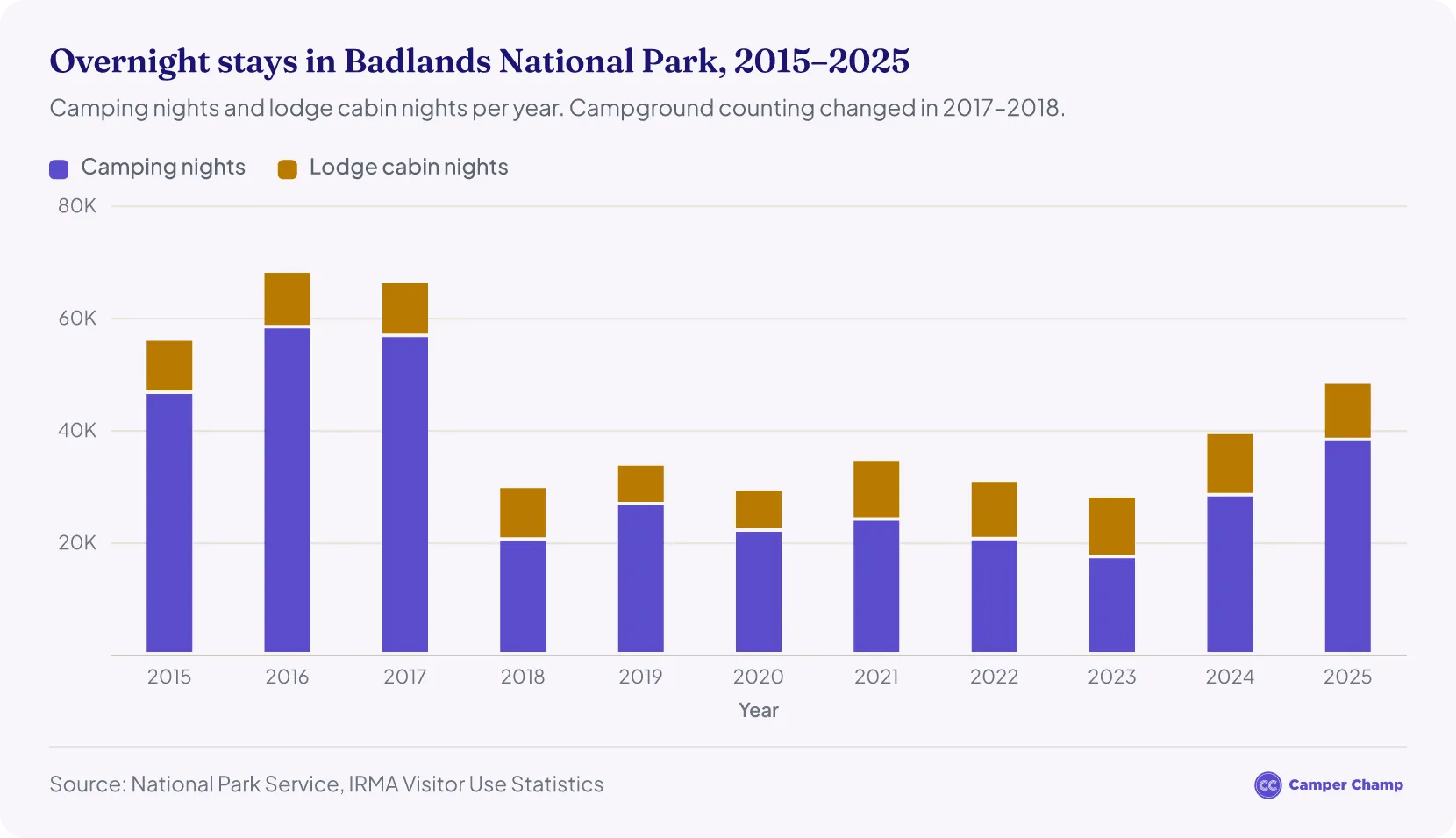Click the 2017 purple camping bar
Image resolution: width=1456 pixels, height=838 pixels.
405,494
